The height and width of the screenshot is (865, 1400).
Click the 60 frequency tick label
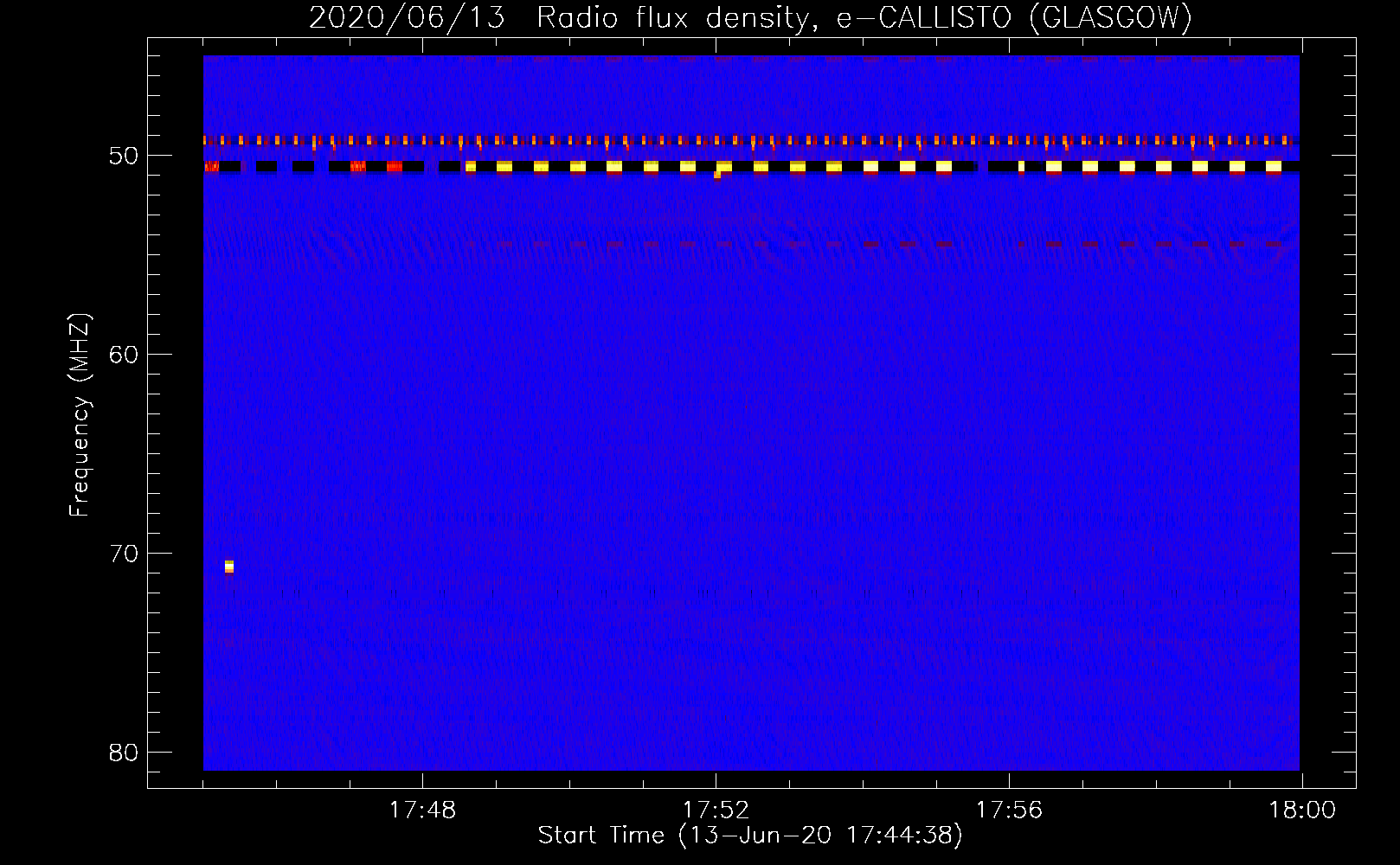click(x=125, y=355)
